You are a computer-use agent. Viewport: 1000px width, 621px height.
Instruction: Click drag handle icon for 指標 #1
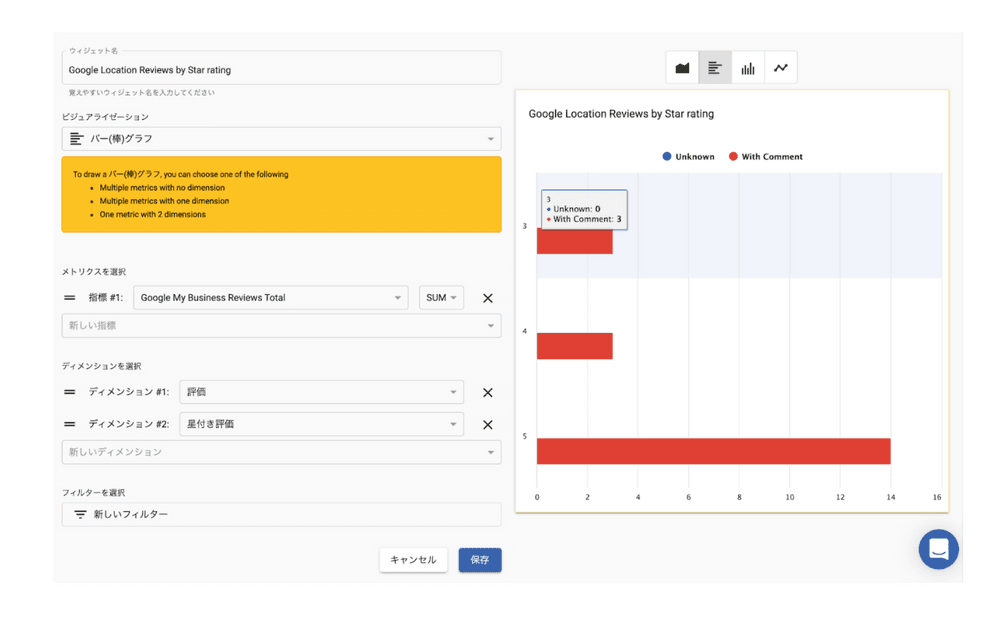70,298
